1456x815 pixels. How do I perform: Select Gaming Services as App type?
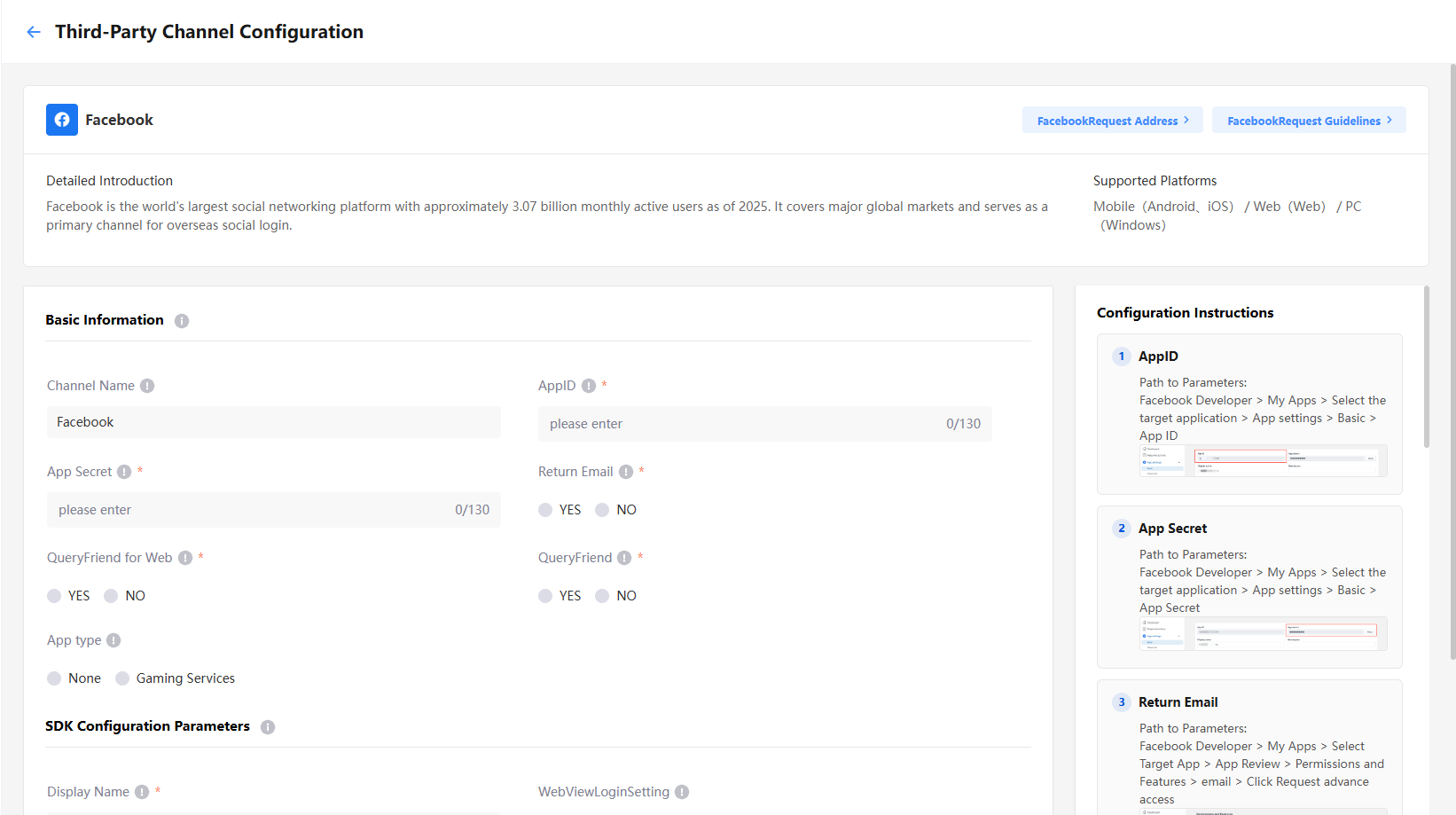(x=122, y=678)
